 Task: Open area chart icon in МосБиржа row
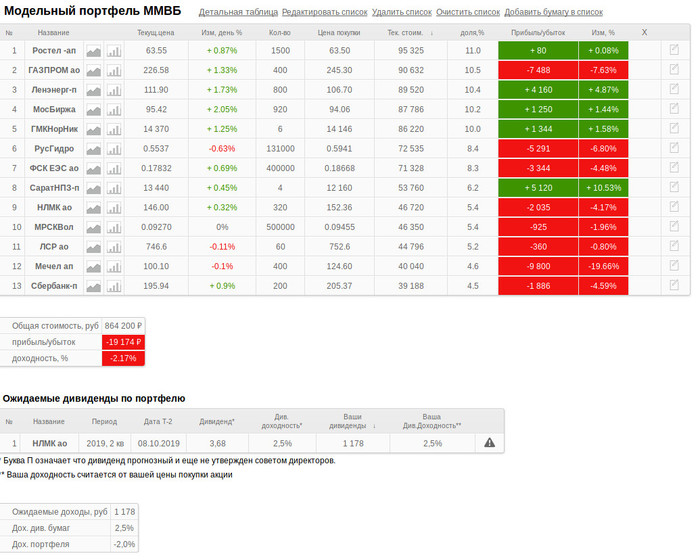click(x=94, y=109)
